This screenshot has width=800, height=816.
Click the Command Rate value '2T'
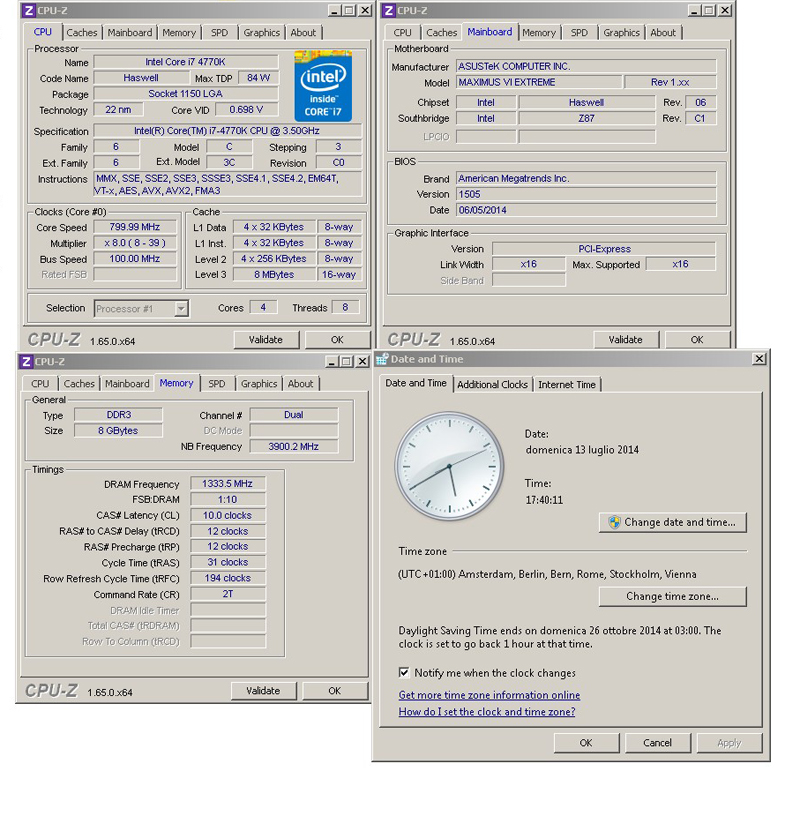tap(228, 594)
